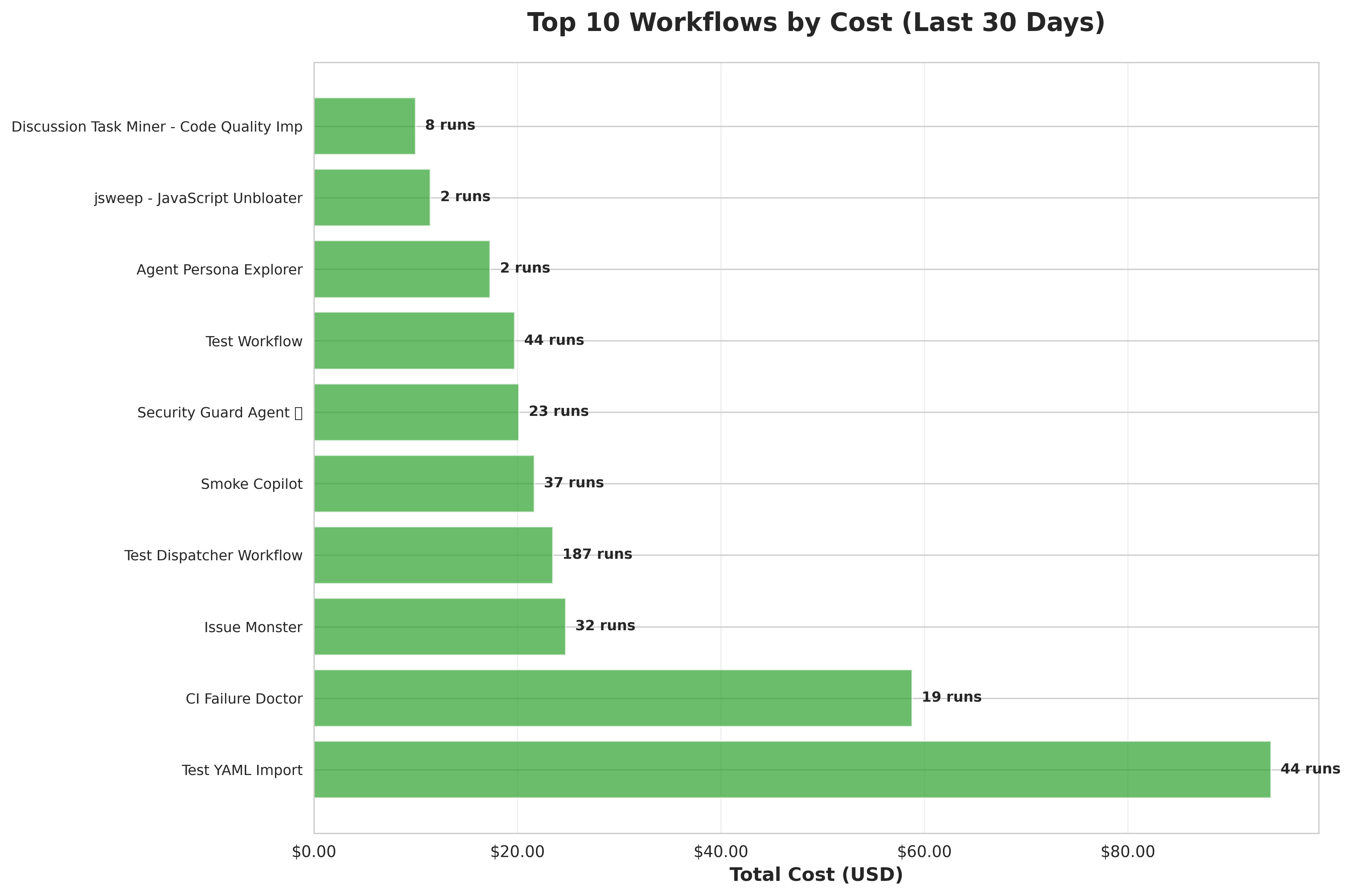Click the Discussion Task Miner bar
Screen dimensions: 1352x896
point(364,126)
